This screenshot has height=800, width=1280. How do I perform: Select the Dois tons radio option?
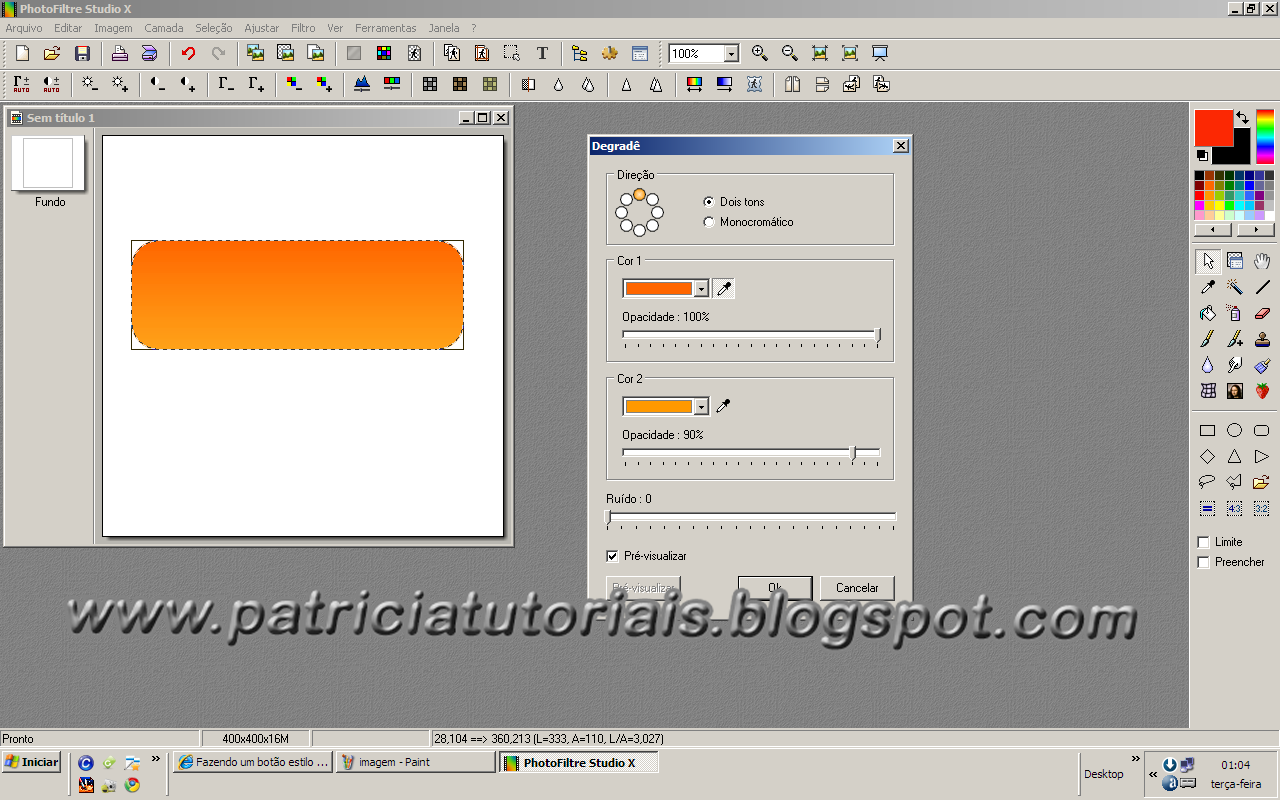[709, 202]
